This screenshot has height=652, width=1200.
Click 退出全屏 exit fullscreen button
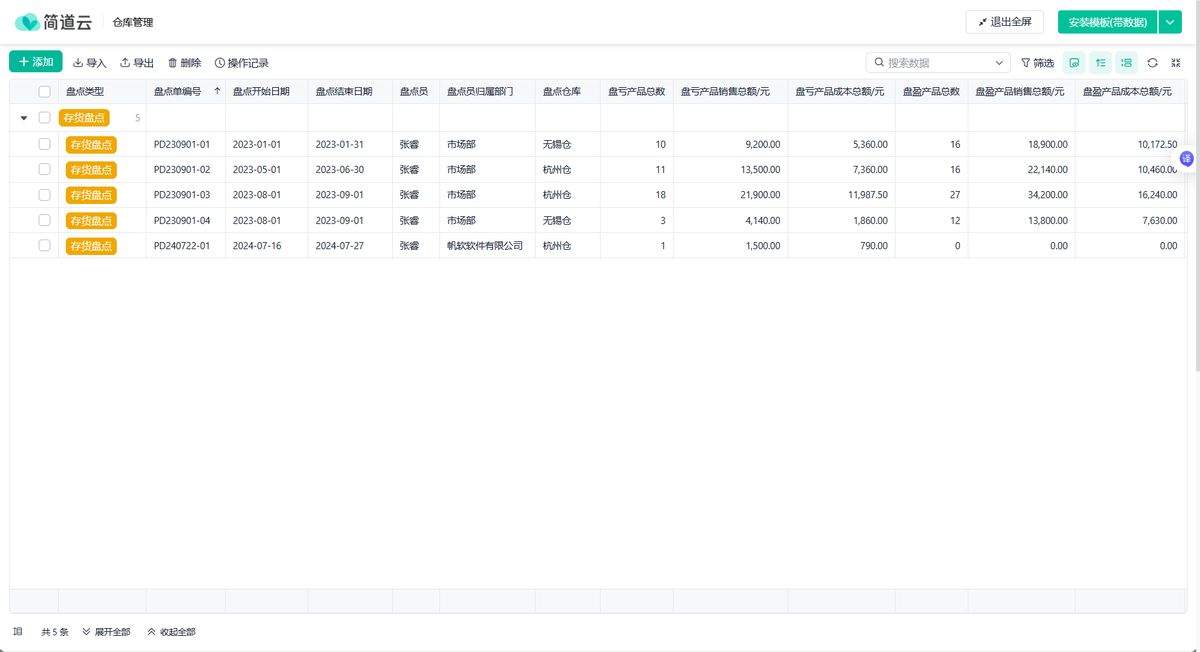1004,22
